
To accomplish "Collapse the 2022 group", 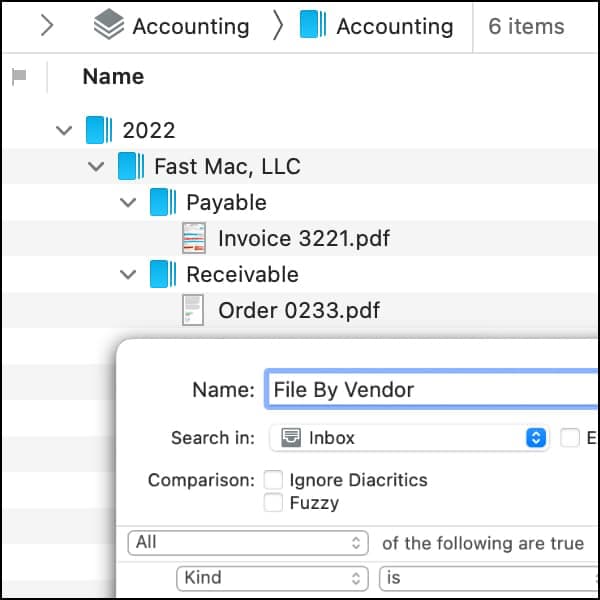I will pos(64,130).
